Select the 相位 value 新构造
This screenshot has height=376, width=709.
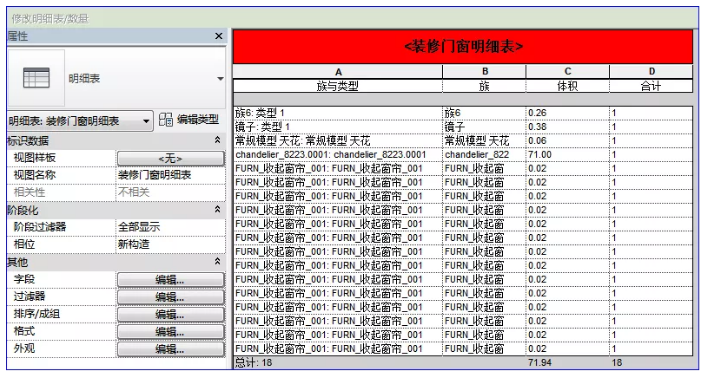click(x=170, y=244)
